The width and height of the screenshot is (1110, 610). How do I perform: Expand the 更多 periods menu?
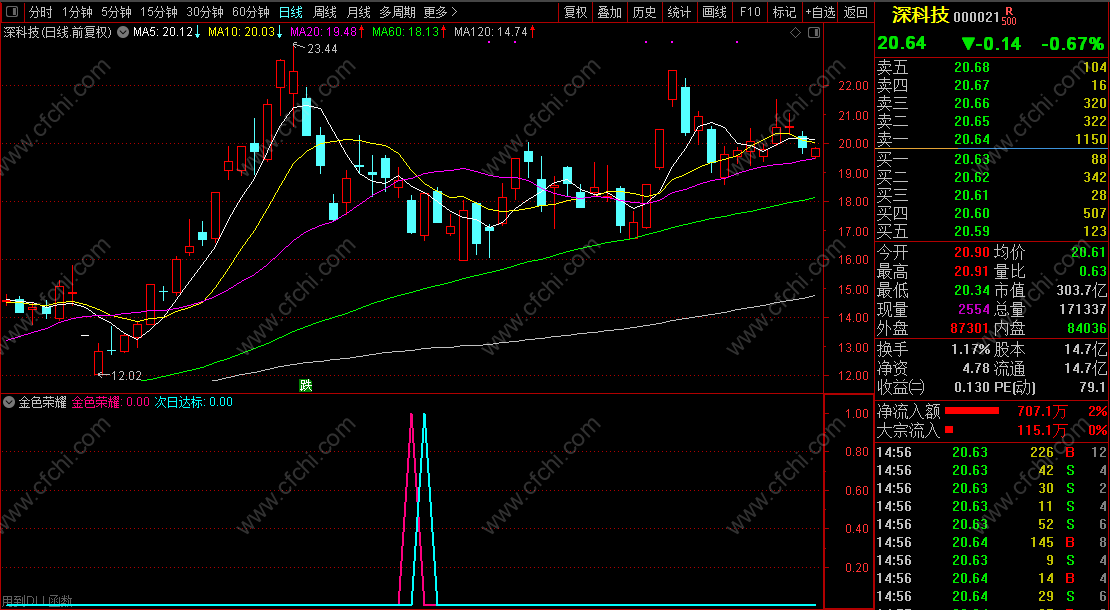440,12
